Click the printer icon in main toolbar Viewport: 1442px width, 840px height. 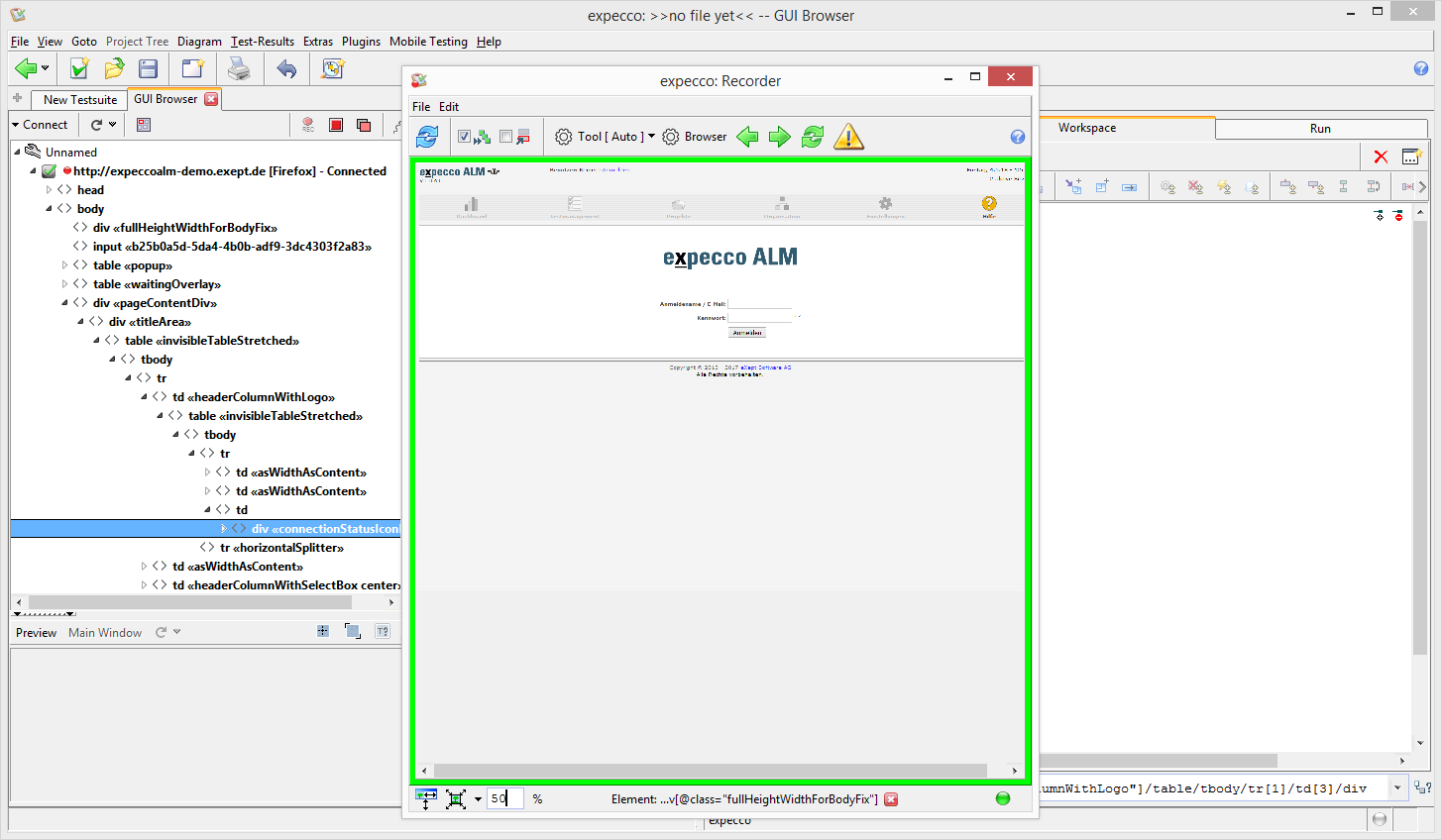(239, 68)
